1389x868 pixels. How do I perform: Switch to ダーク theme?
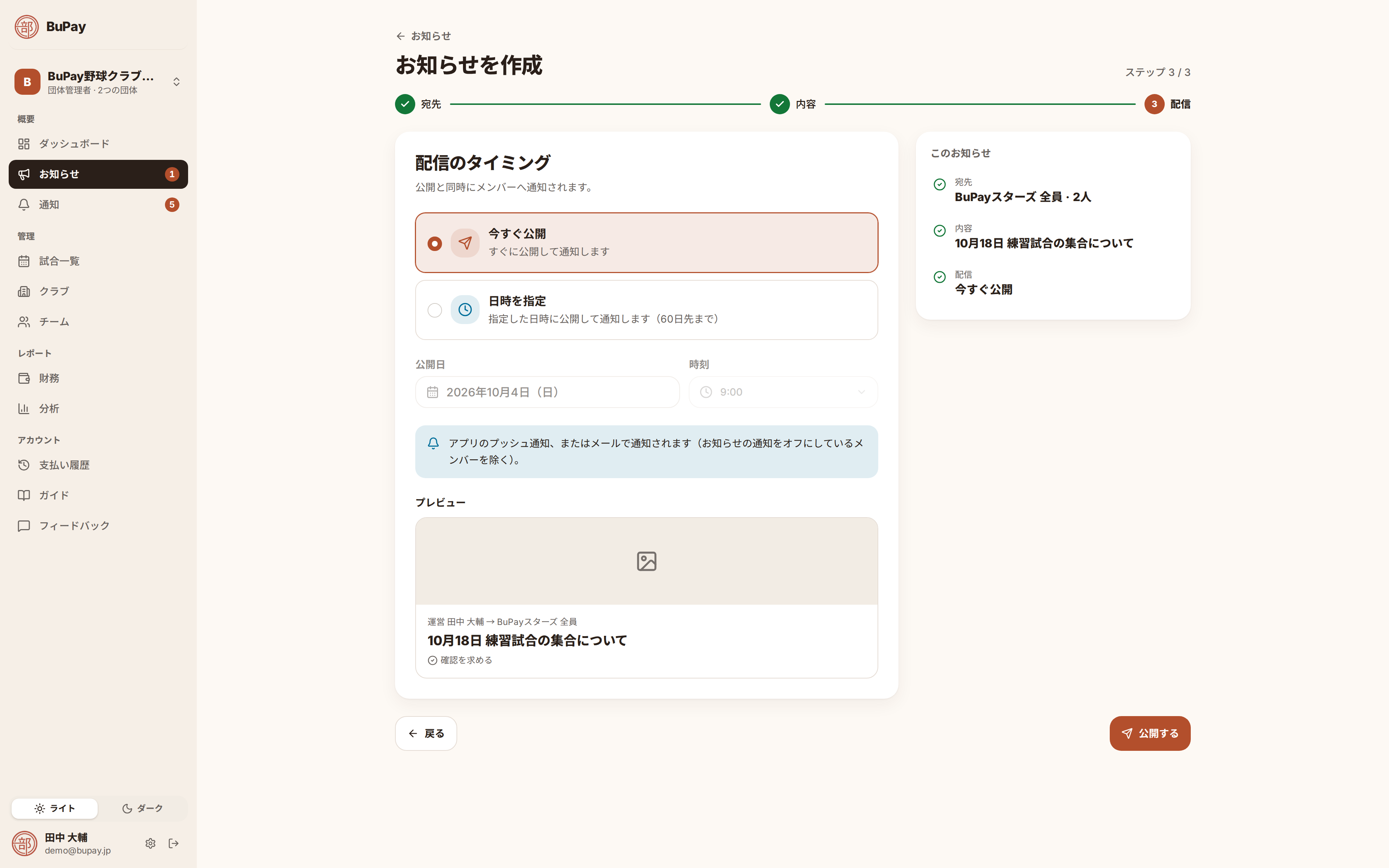pos(143,808)
